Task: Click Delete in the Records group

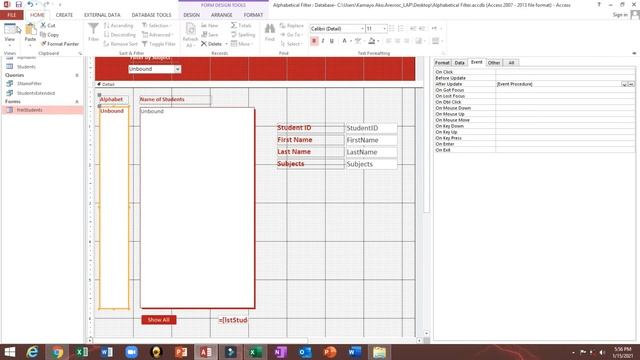Action: [x=211, y=44]
